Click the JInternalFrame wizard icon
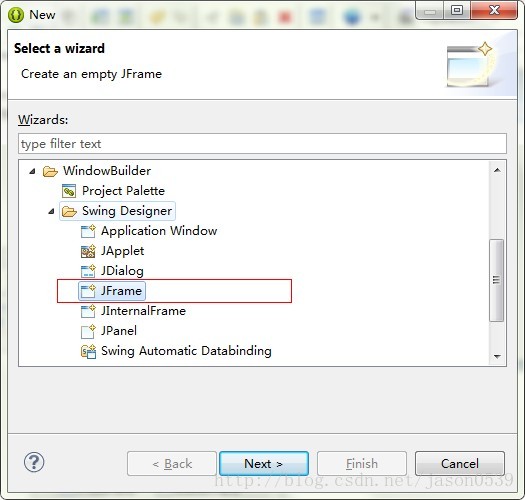Image resolution: width=525 pixels, height=500 pixels. coord(88,311)
